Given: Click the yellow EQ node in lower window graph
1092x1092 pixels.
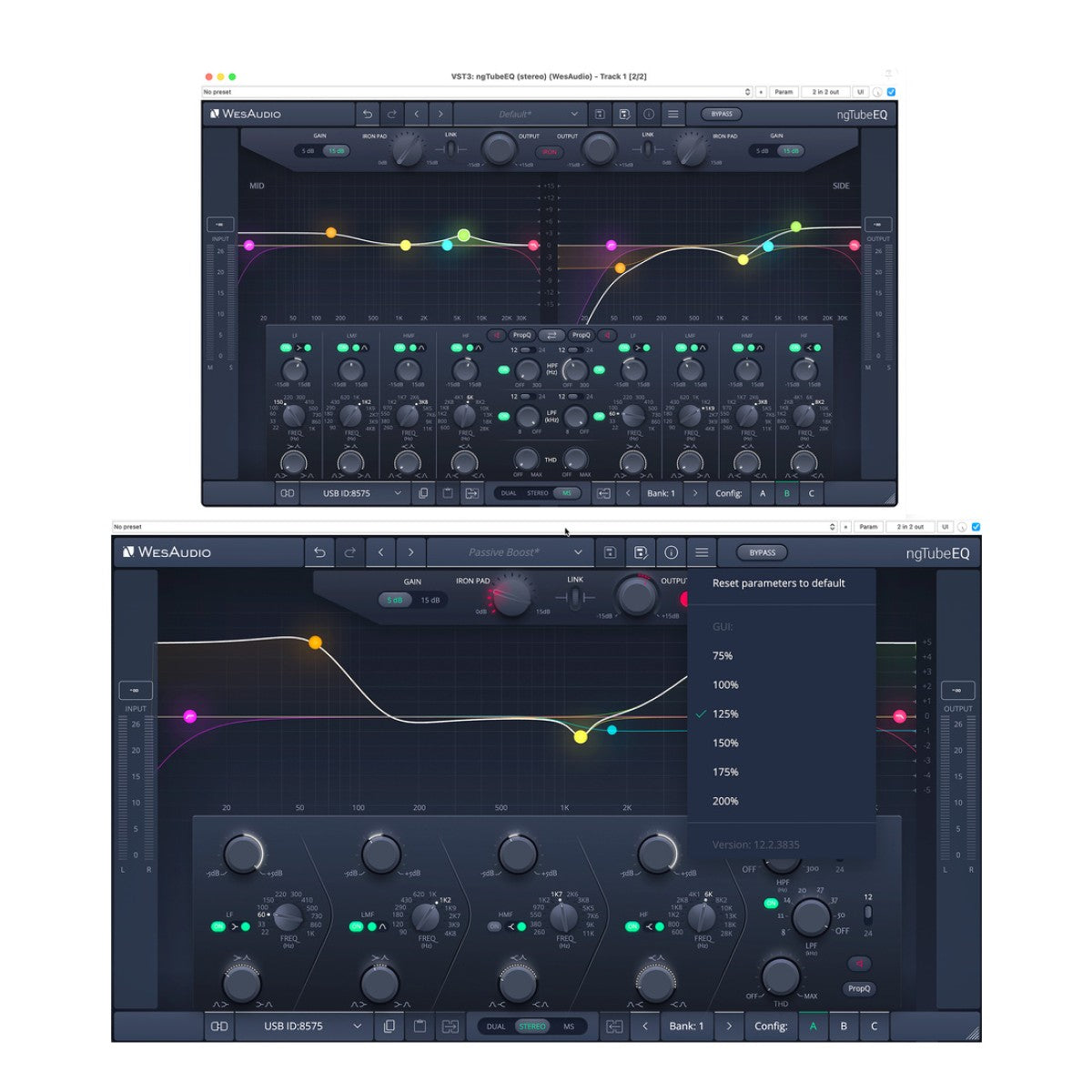Looking at the screenshot, I should click(x=581, y=736).
